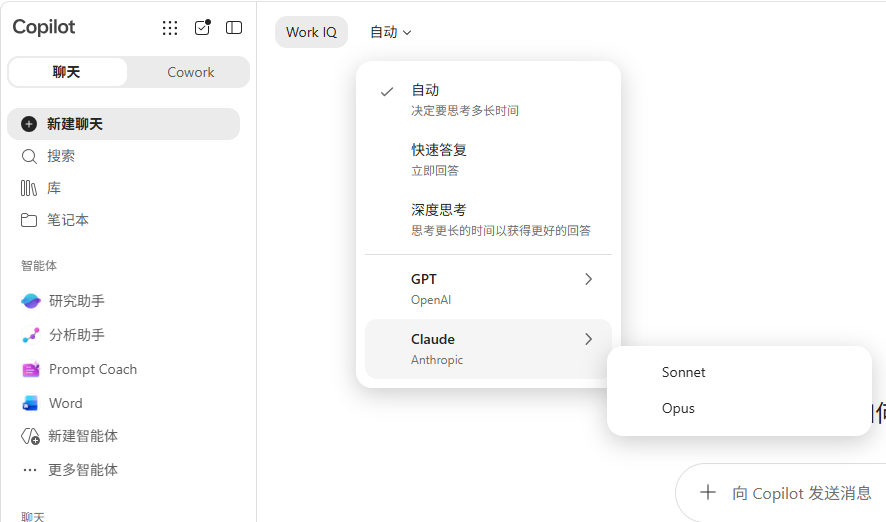Open the 自动 model dropdown
886x522 pixels.
[x=390, y=32]
